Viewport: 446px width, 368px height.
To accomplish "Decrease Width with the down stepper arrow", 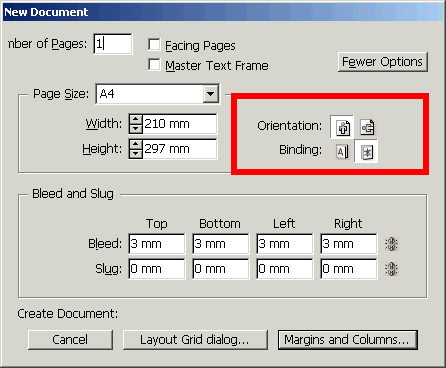I will pyautogui.click(x=136, y=129).
